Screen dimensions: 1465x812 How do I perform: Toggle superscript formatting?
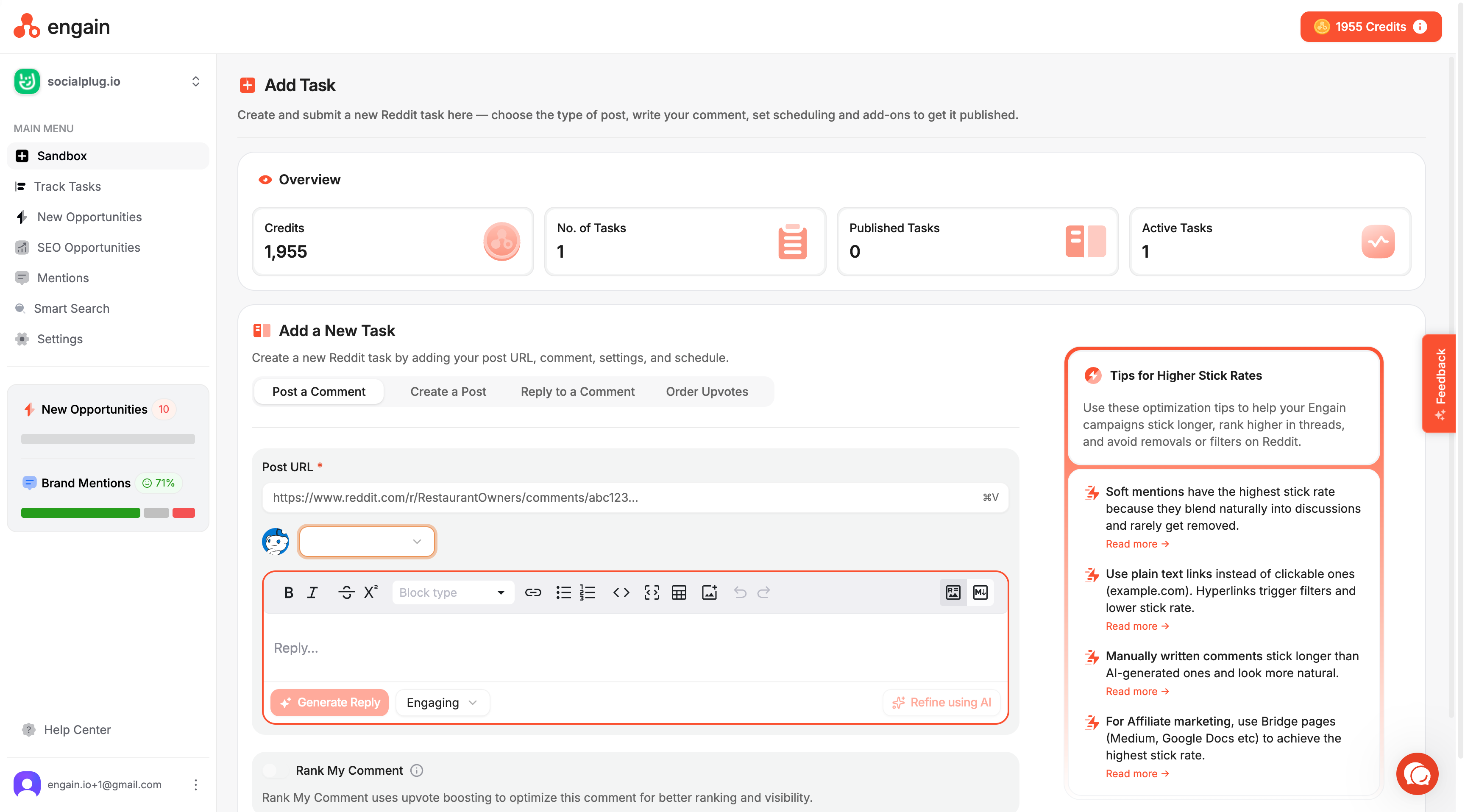(371, 592)
